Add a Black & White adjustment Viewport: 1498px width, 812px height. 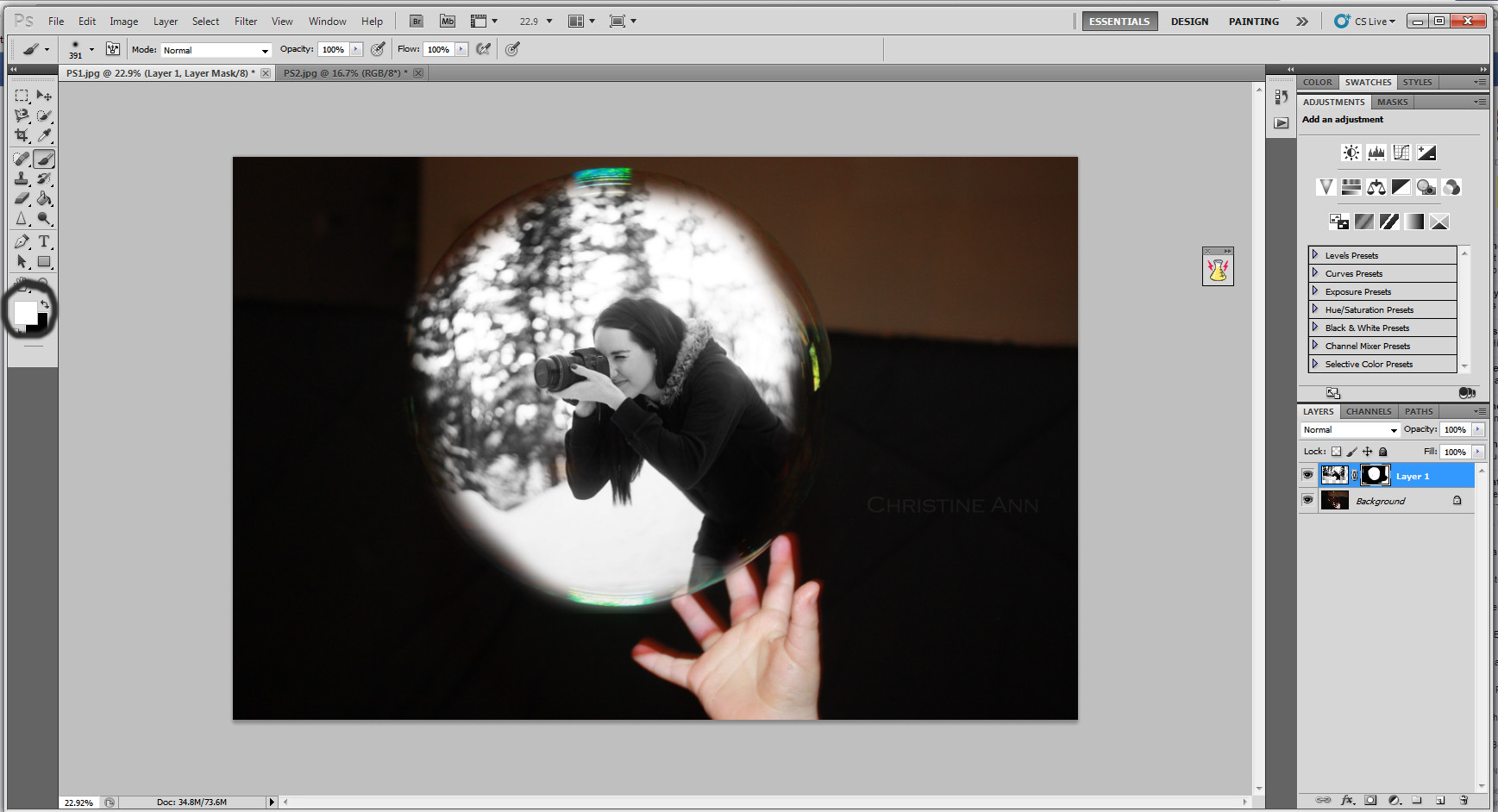click(x=1401, y=187)
